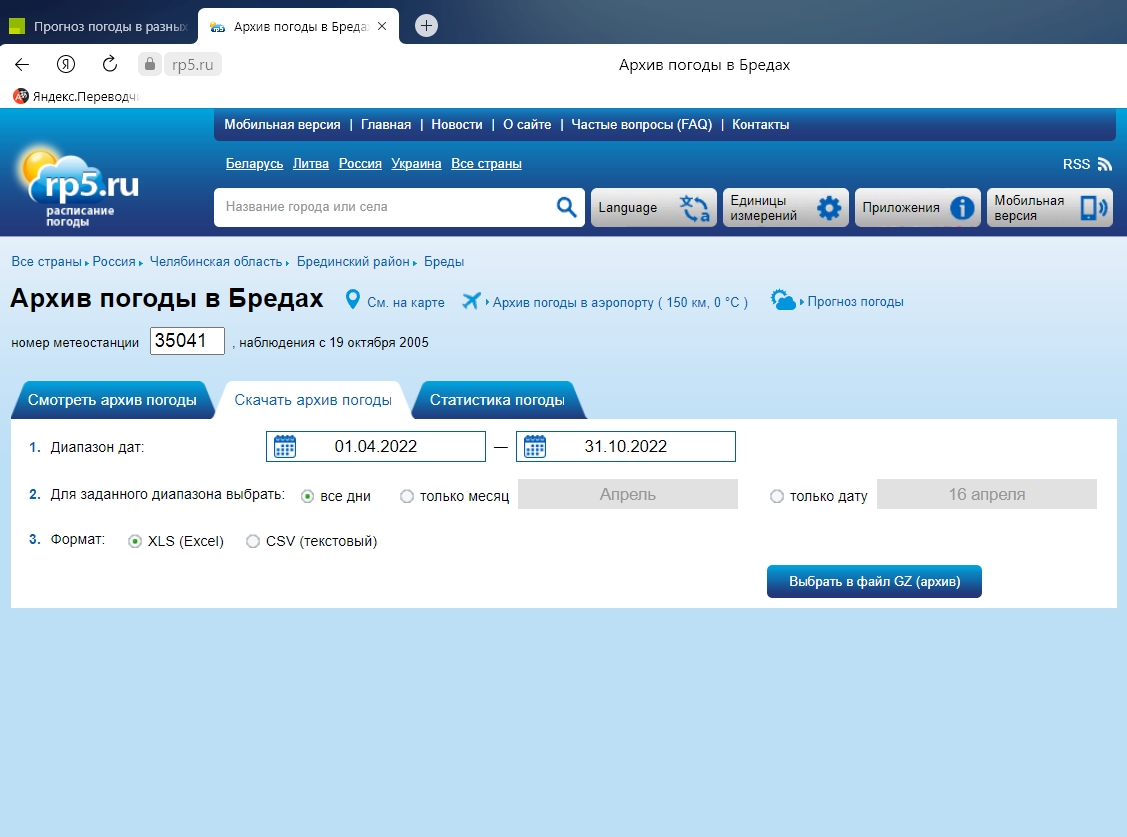Click the padlock site security icon
Screen dimensions: 1127x837
150,64
